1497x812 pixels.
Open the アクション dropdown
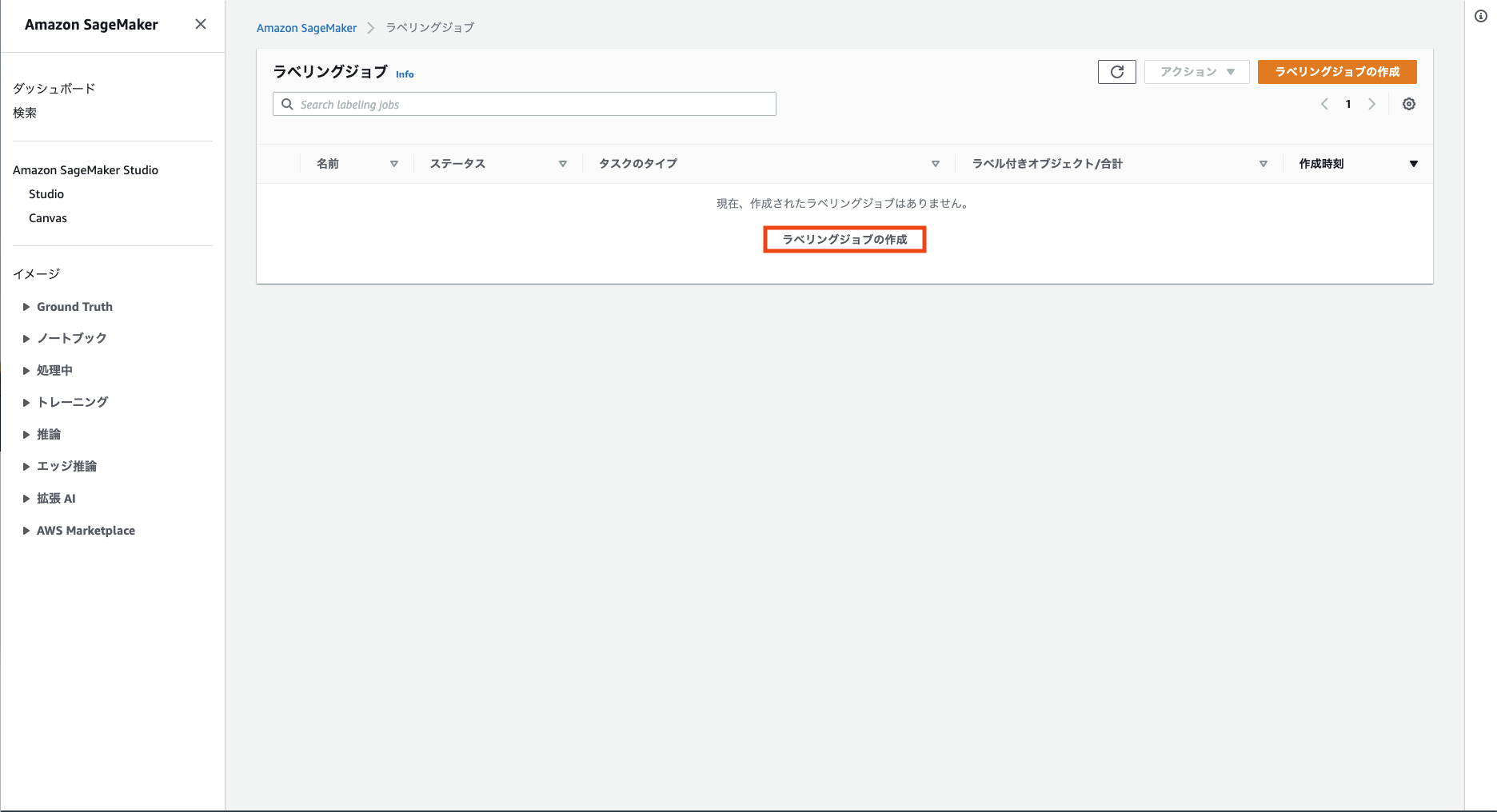pos(1197,72)
